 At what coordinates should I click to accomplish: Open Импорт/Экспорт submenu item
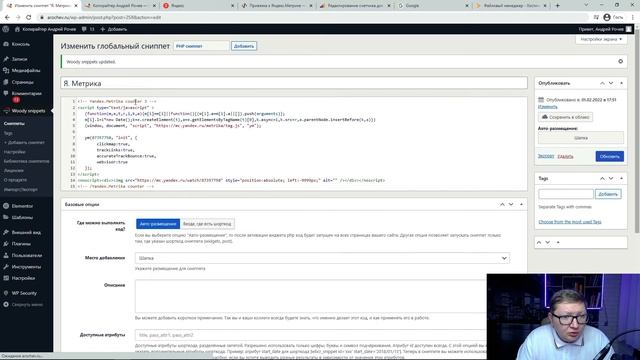tap(20, 189)
